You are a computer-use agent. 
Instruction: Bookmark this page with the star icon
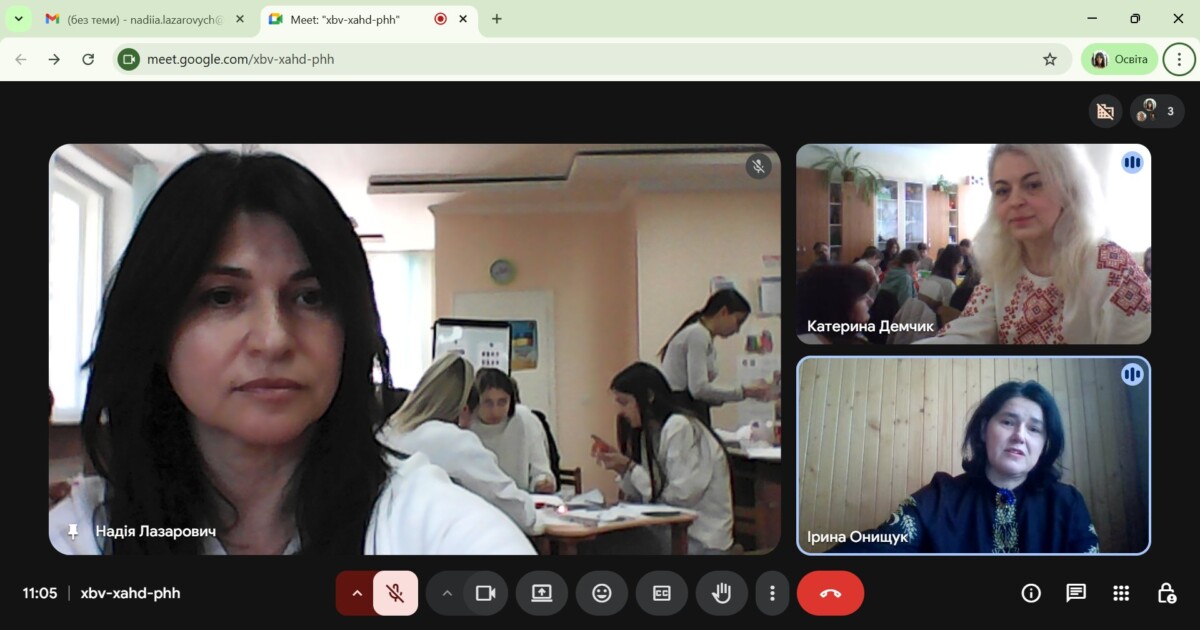1050,59
